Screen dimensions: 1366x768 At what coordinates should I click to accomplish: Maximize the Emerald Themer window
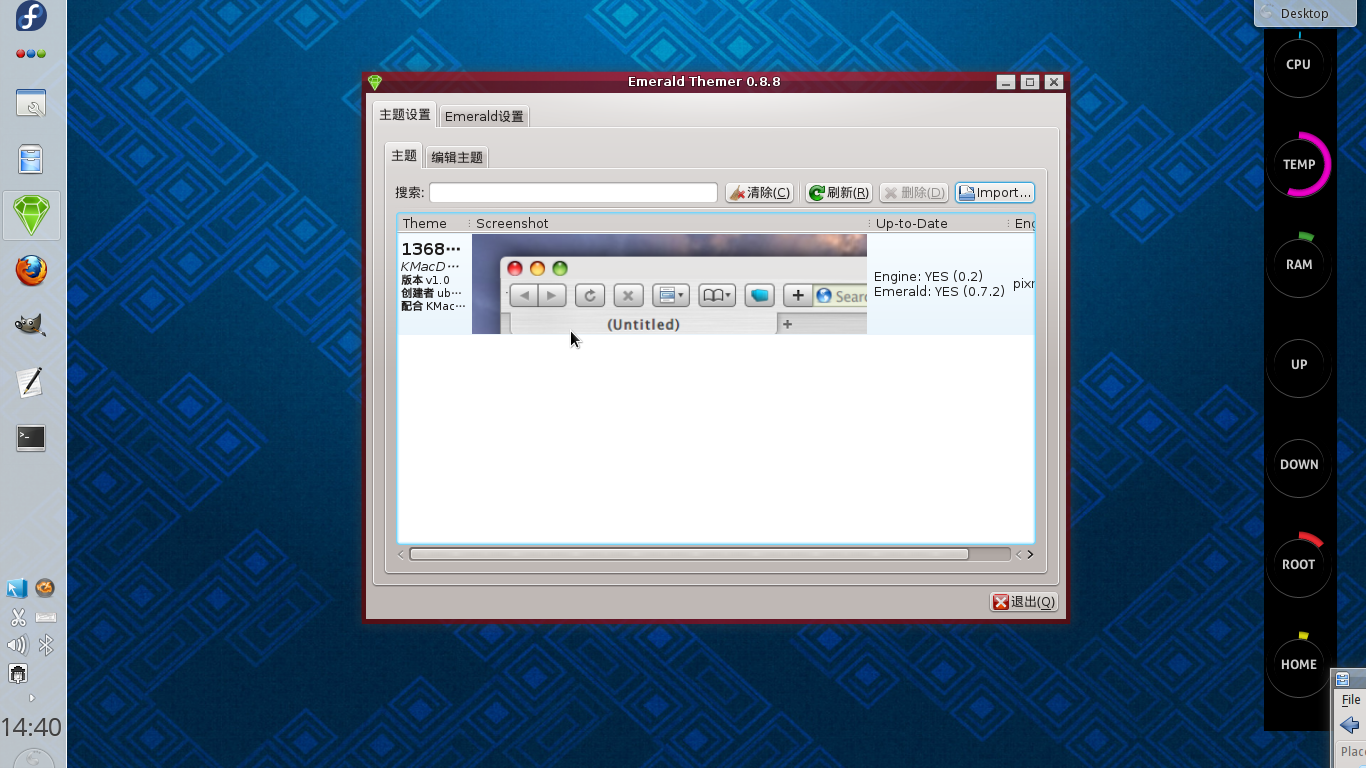1030,82
